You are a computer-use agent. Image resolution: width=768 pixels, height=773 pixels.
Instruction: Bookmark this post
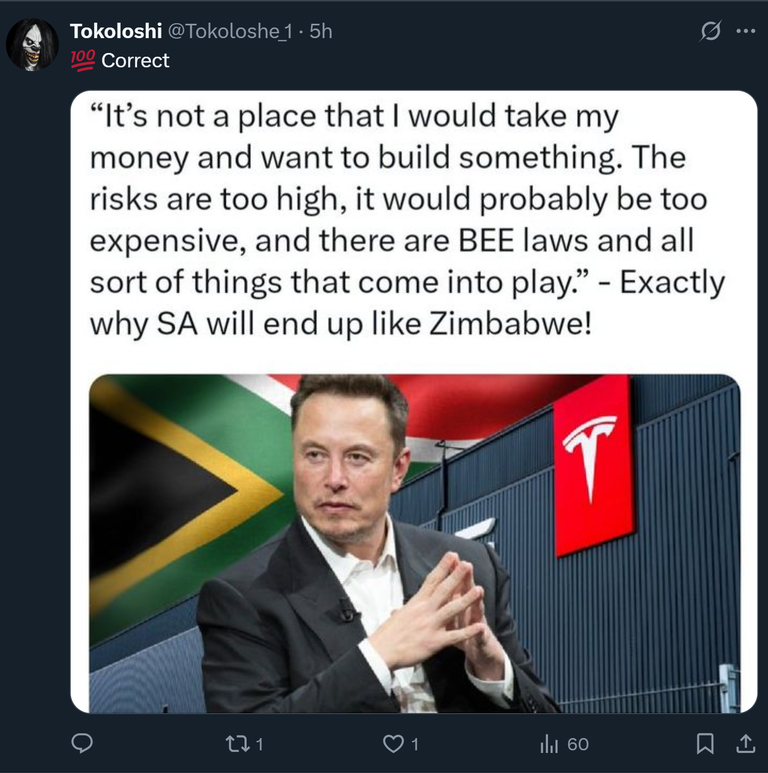(705, 743)
